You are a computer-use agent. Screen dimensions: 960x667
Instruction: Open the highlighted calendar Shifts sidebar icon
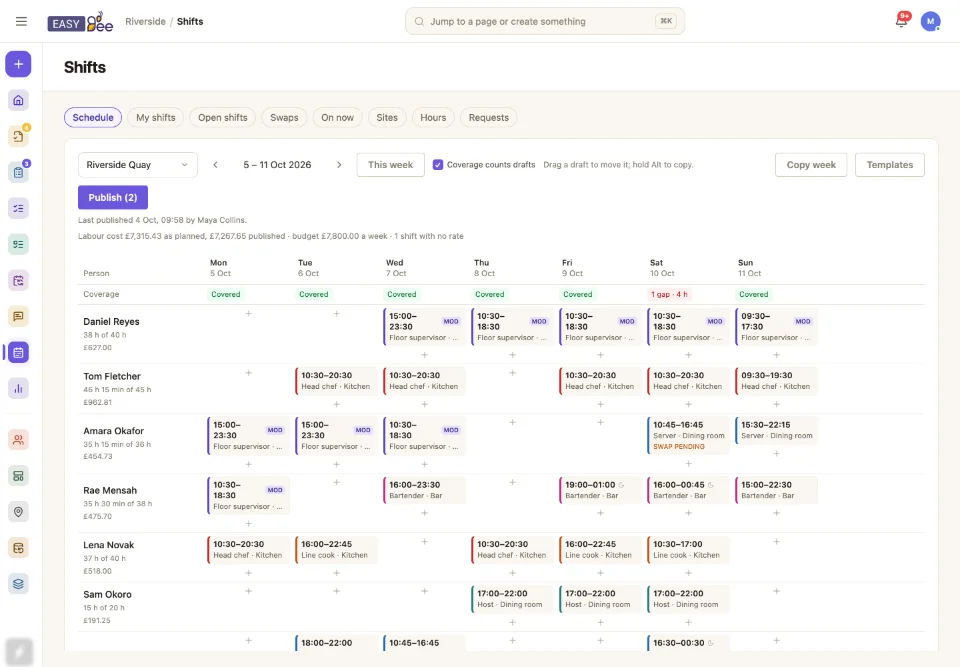click(x=18, y=352)
